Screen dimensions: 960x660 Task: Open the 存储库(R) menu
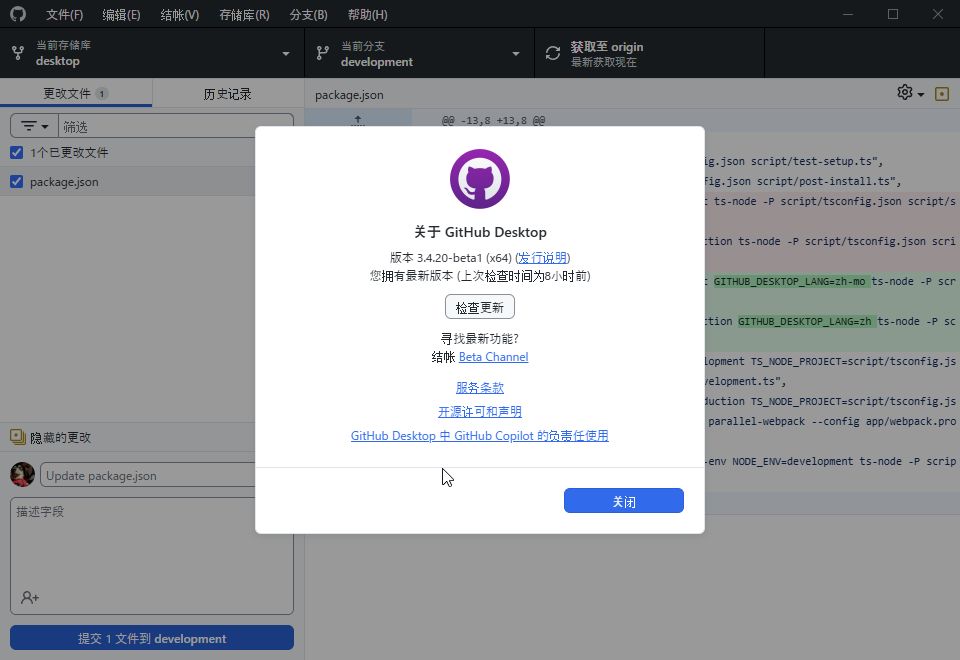point(244,15)
